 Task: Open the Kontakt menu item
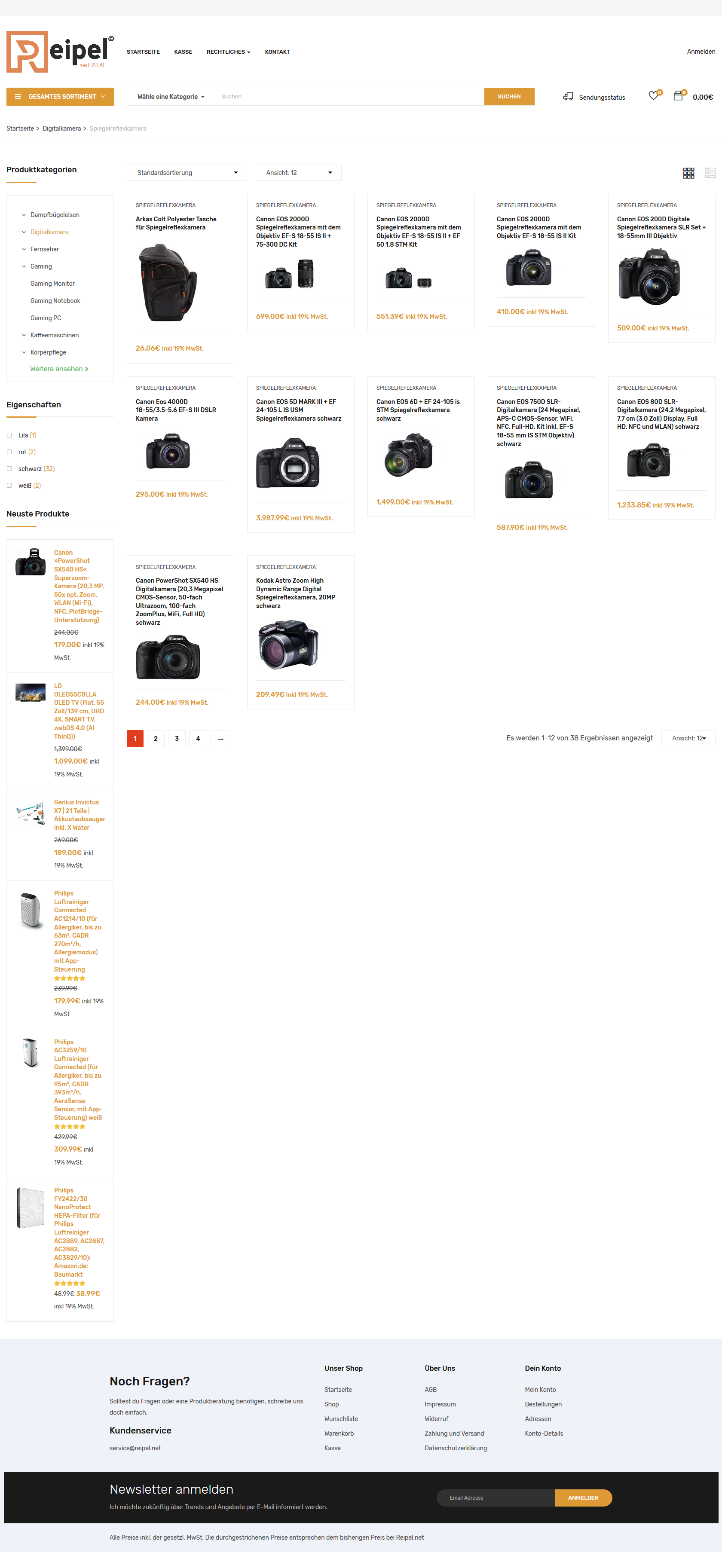click(277, 52)
